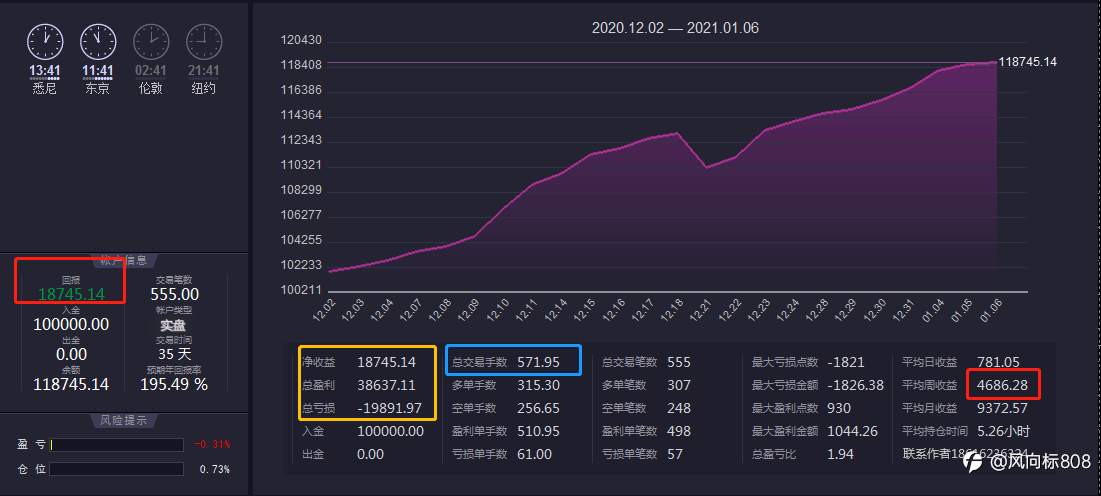Select the 最大盈利点数 value 930
The image size is (1101, 496).
838,408
